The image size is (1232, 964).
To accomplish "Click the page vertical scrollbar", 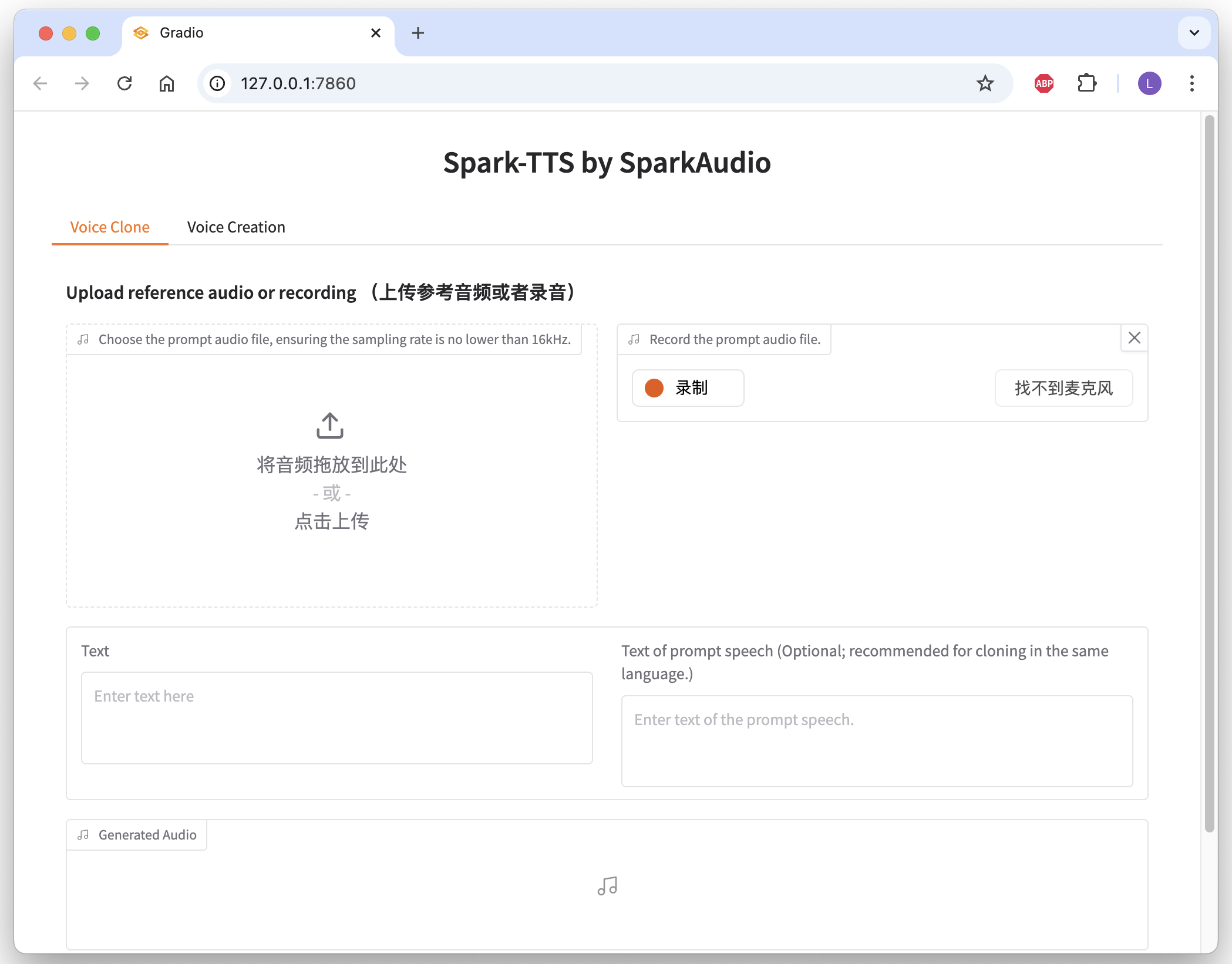I will (1209, 473).
